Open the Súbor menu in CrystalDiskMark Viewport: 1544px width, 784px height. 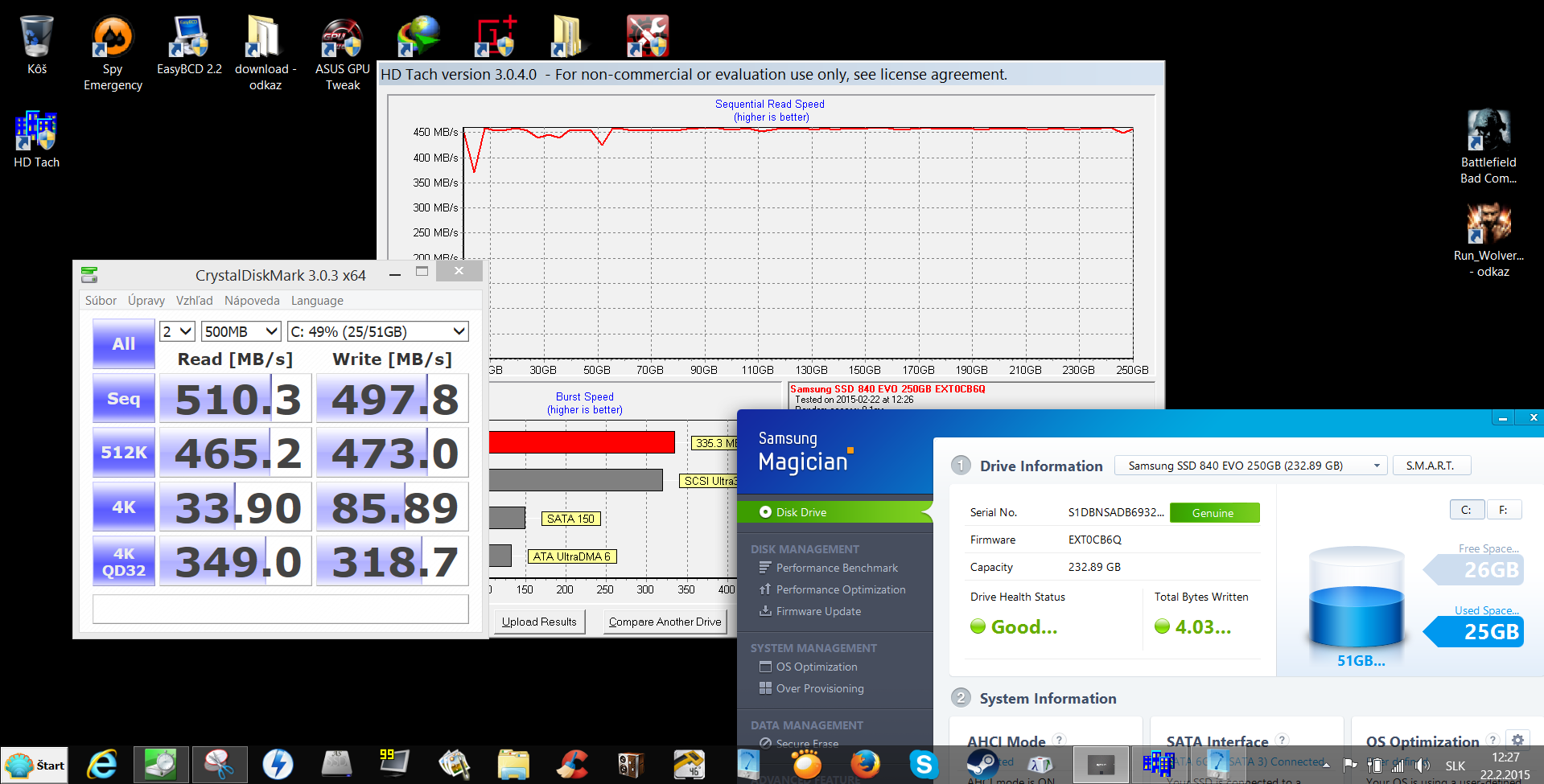pos(101,301)
